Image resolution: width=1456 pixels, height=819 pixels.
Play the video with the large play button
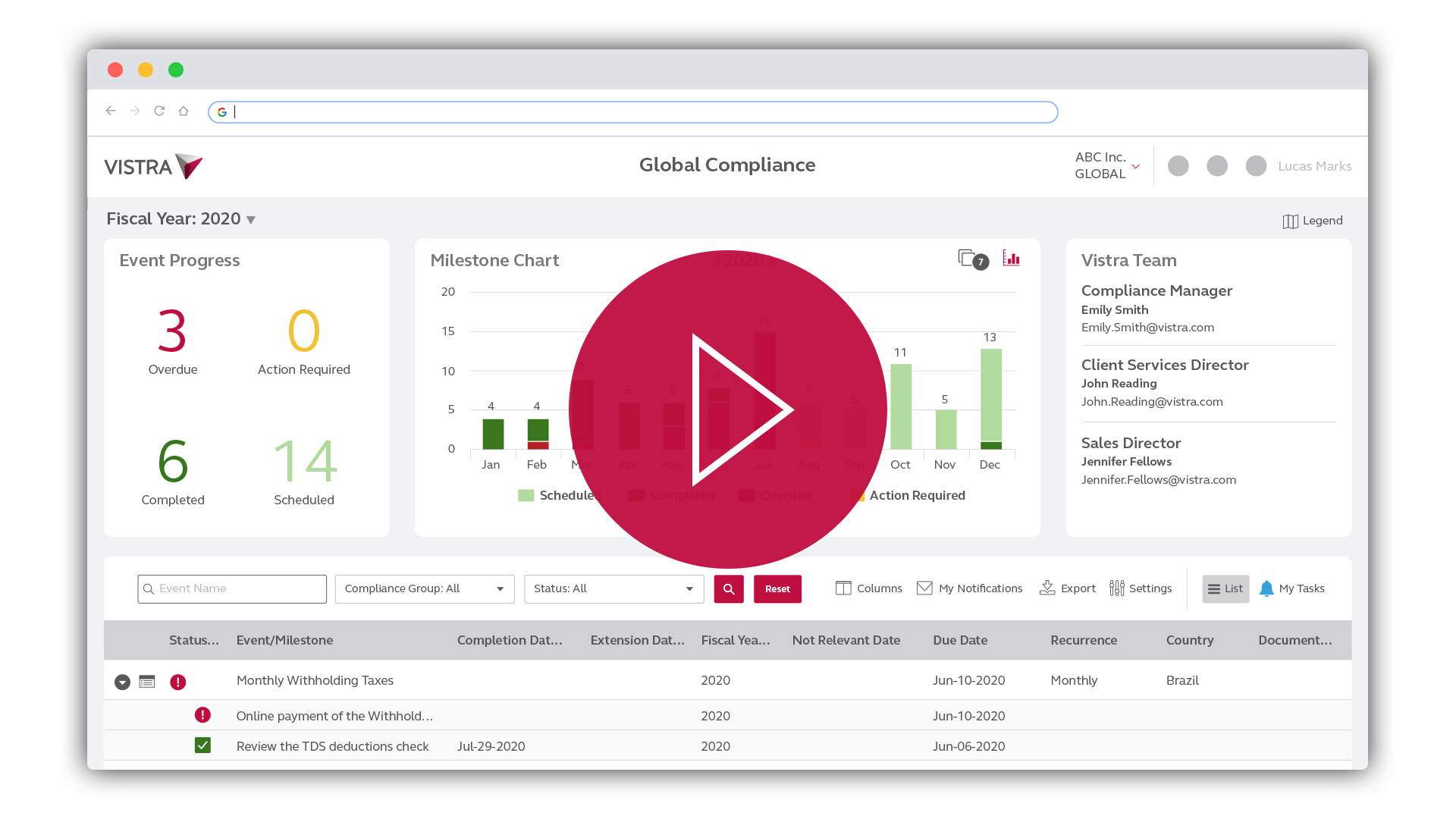(x=728, y=409)
